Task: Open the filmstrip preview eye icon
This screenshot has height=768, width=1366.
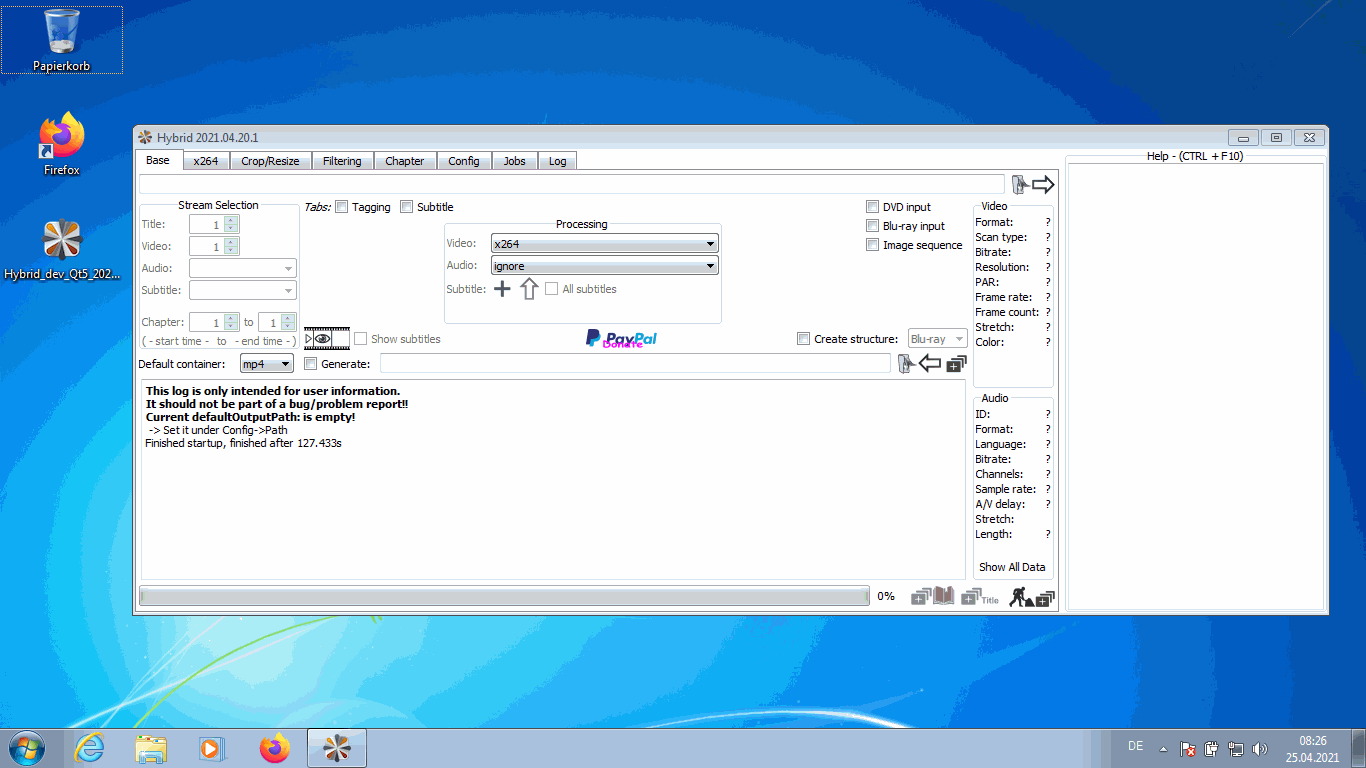Action: tap(326, 339)
